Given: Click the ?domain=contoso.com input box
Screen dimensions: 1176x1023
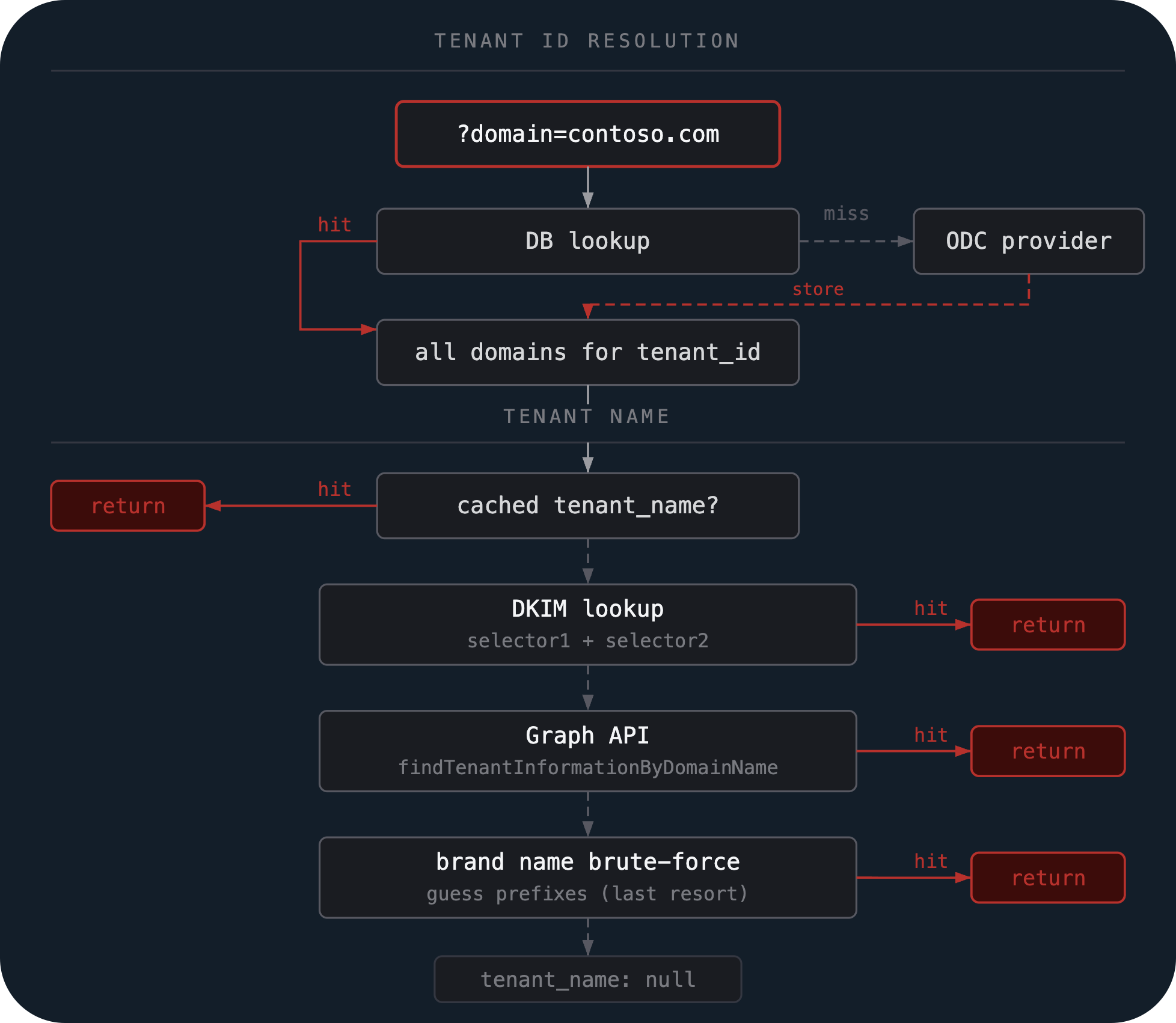Looking at the screenshot, I should [x=588, y=134].
